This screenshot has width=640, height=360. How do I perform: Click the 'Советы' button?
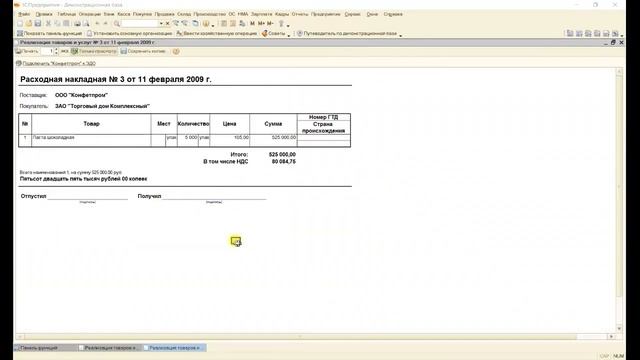click(273, 33)
